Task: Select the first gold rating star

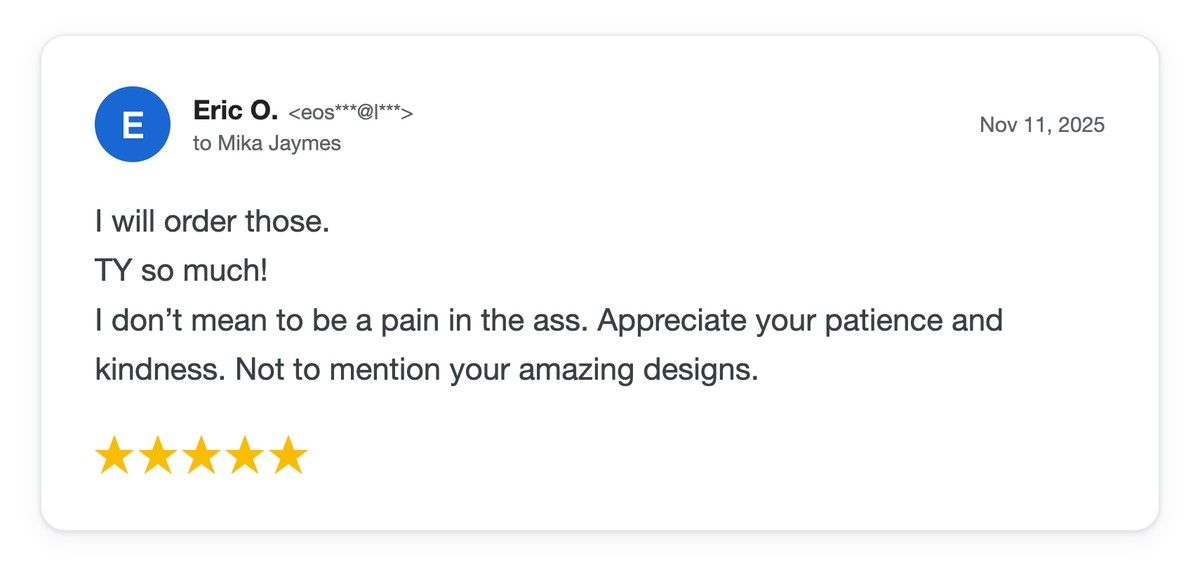Action: (x=114, y=455)
